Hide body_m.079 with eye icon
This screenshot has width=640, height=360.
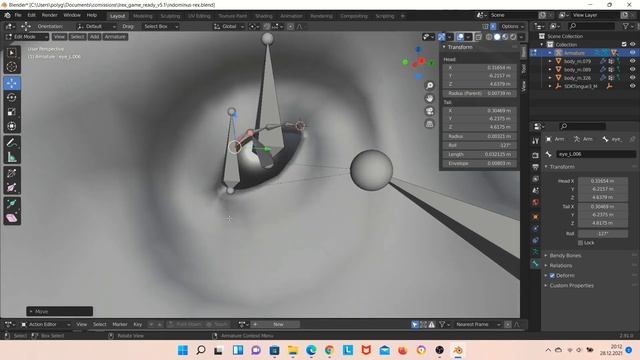632,61
